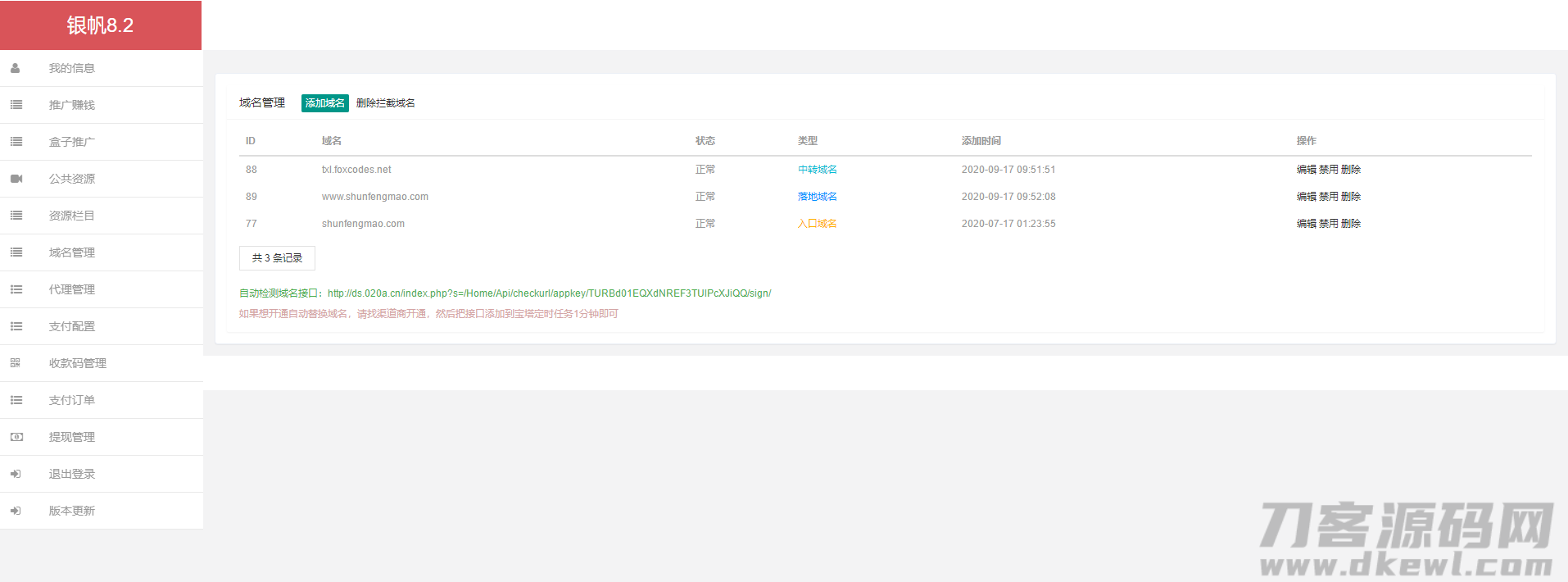
Task: Open 盒子推广 from the sidebar
Action: click(x=72, y=142)
